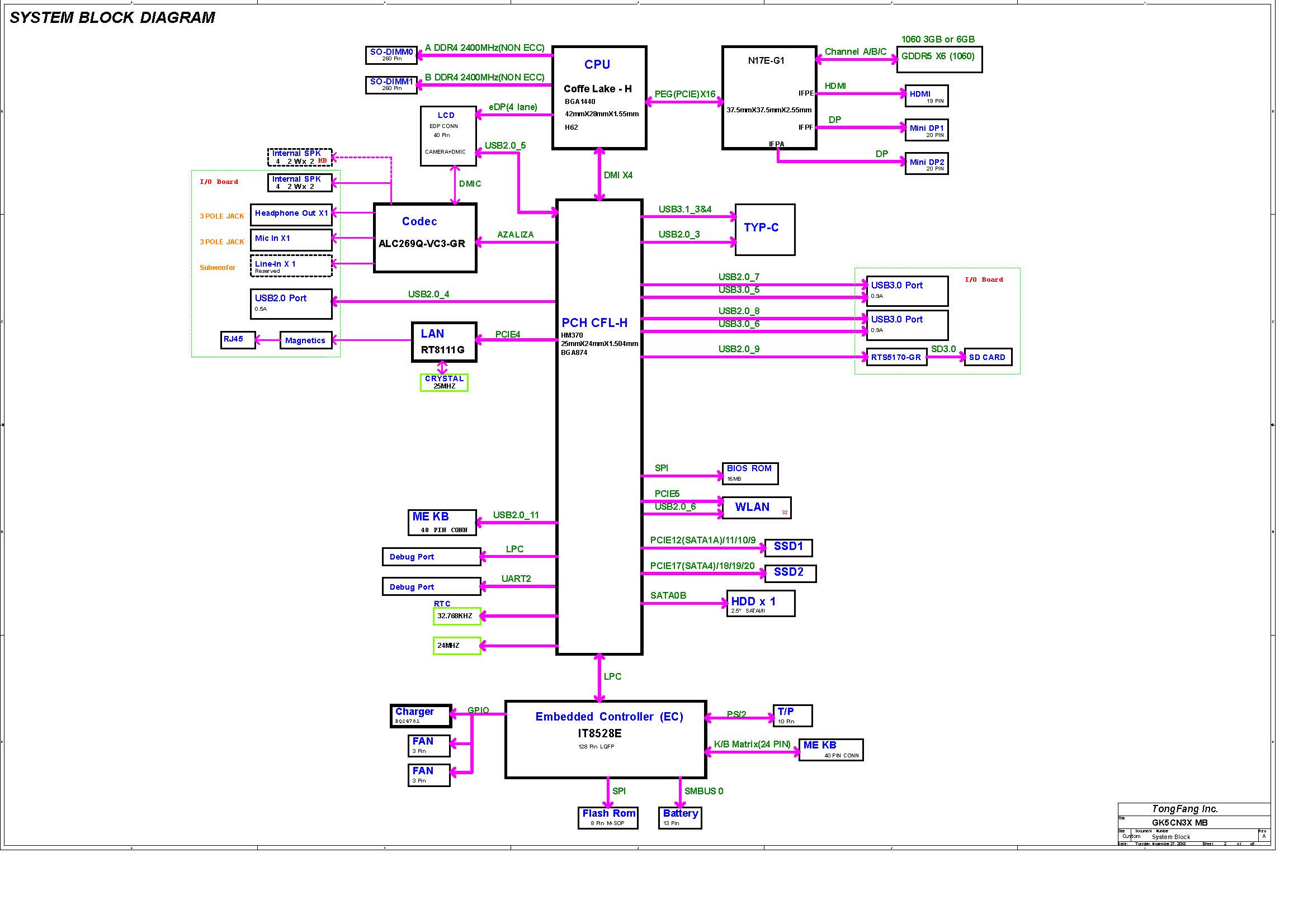This screenshot has width=1308, height=924.
Task: Select the SD CARD box
Action: pos(987,357)
